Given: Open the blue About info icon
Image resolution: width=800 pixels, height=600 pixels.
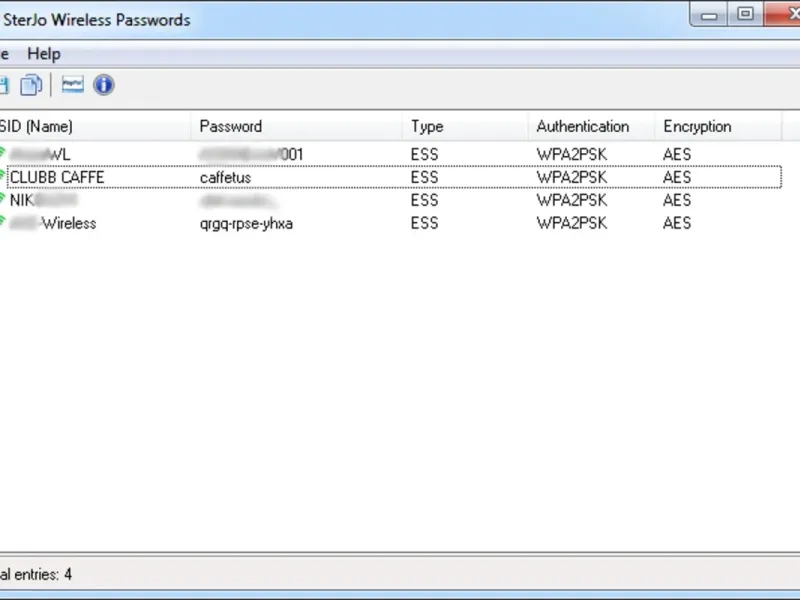Looking at the screenshot, I should pos(104,85).
